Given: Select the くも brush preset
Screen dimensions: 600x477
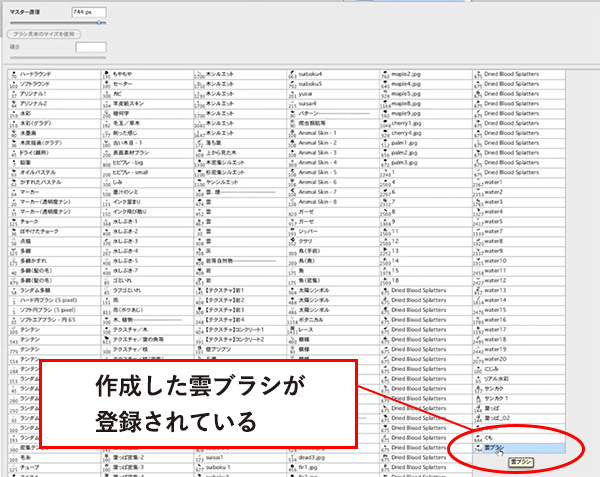Looking at the screenshot, I should pyautogui.click(x=519, y=438).
